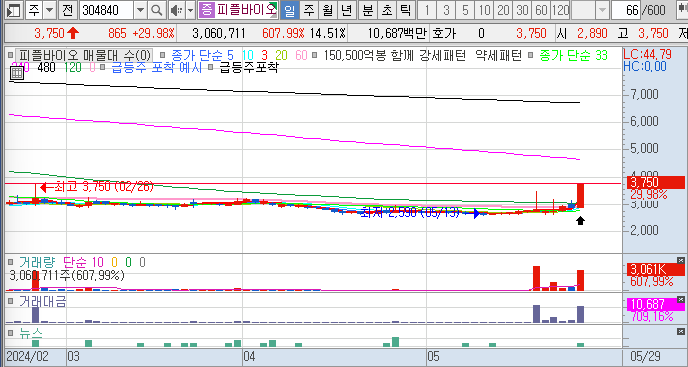Click the stock code field 304840
Image resolution: width=688 pixels, height=367 pixels.
click(x=107, y=10)
